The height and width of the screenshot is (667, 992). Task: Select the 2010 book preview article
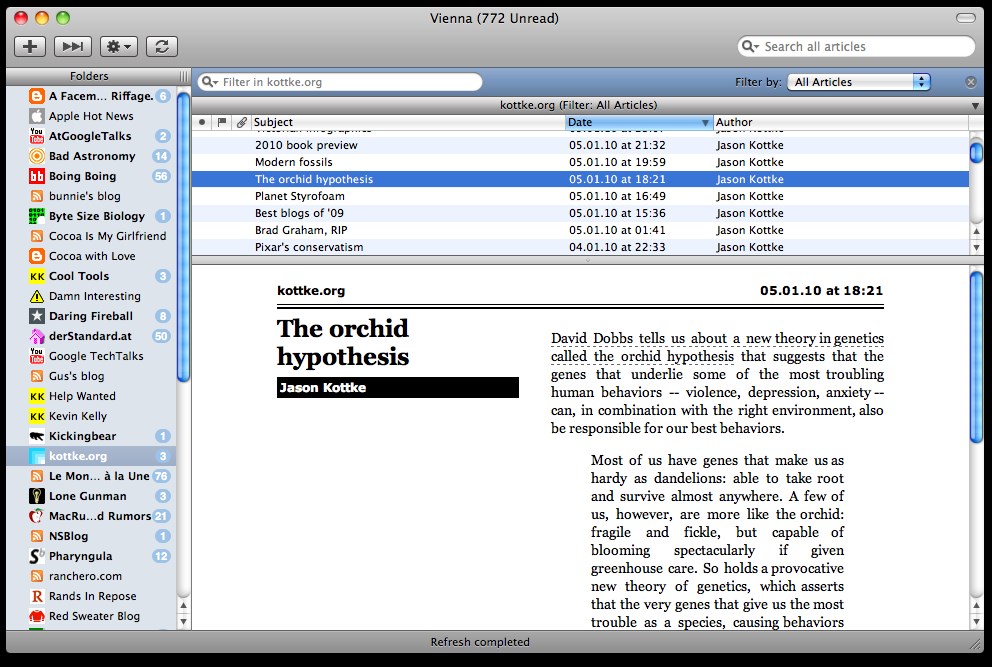click(580, 145)
